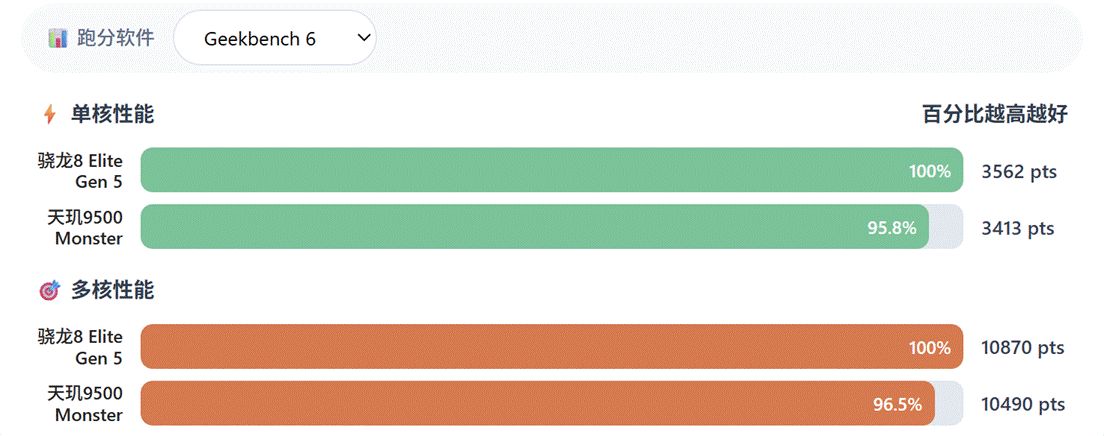Open the Geekbench 6 dropdown
The width and height of the screenshot is (1104, 436).
click(275, 38)
